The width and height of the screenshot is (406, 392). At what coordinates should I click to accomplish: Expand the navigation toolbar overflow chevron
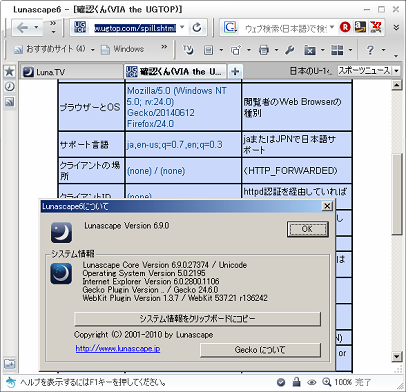pos(53,23)
